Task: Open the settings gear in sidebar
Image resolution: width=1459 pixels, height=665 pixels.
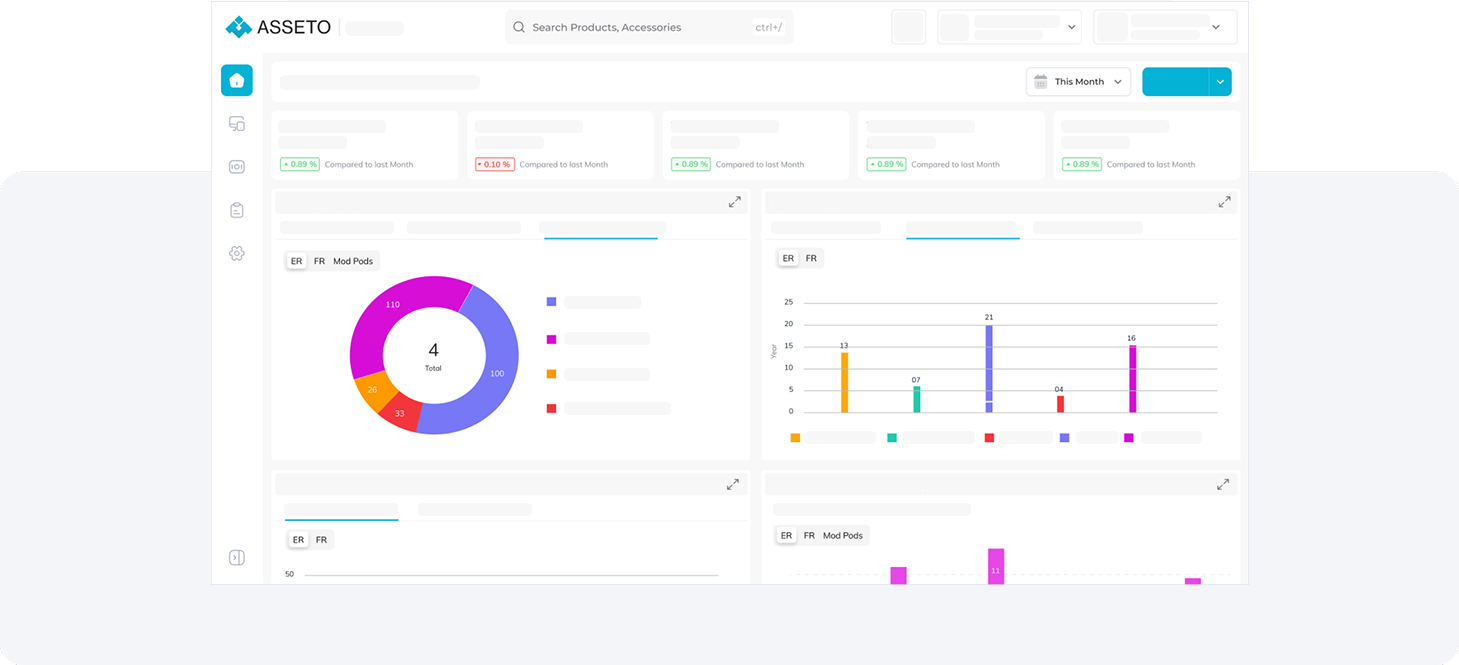Action: click(x=237, y=254)
